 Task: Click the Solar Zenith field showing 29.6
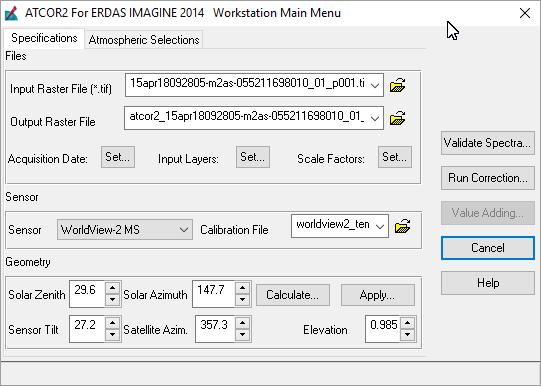(x=87, y=294)
